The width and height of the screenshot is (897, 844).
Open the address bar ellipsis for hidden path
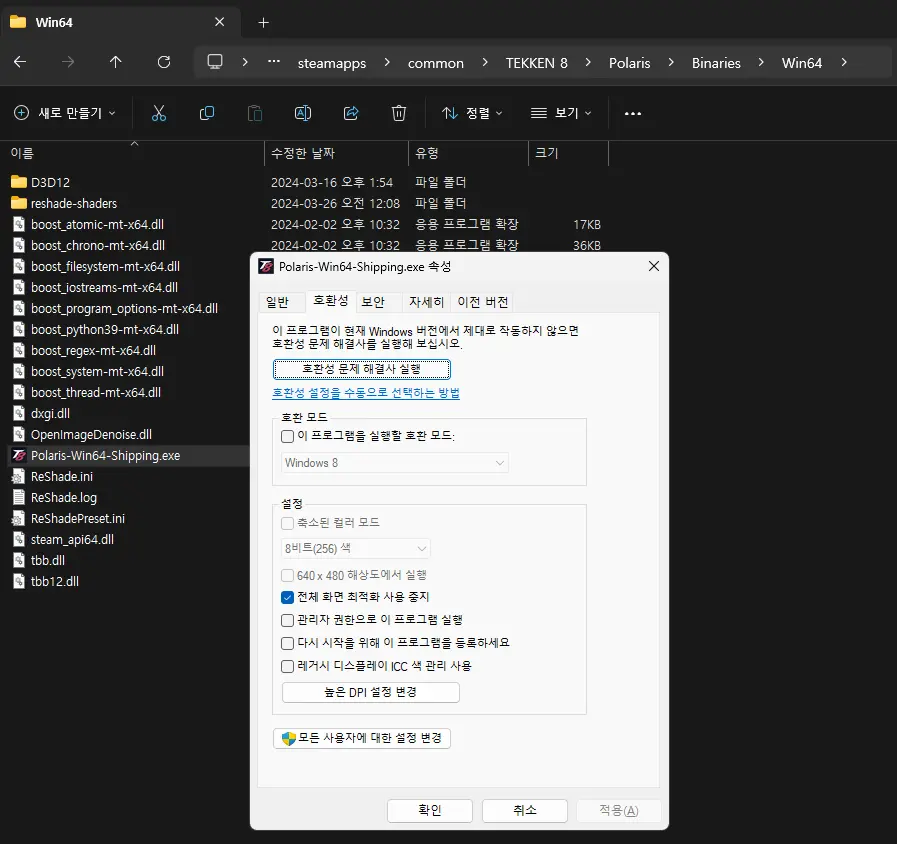274,61
